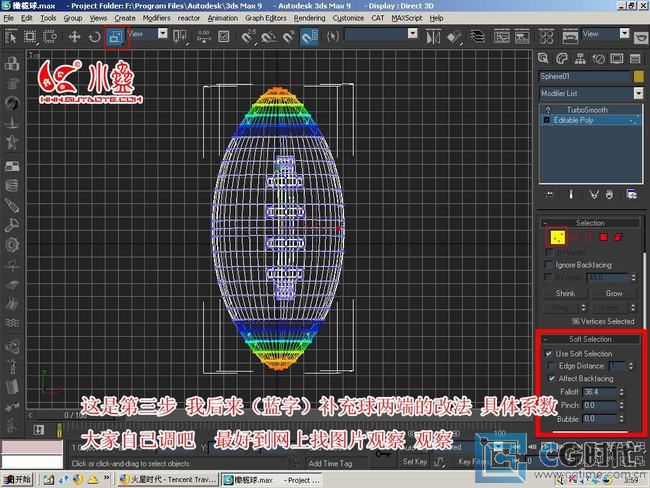The width and height of the screenshot is (650, 488).
Task: Open the Render Scene dialog icon
Action: [570, 37]
